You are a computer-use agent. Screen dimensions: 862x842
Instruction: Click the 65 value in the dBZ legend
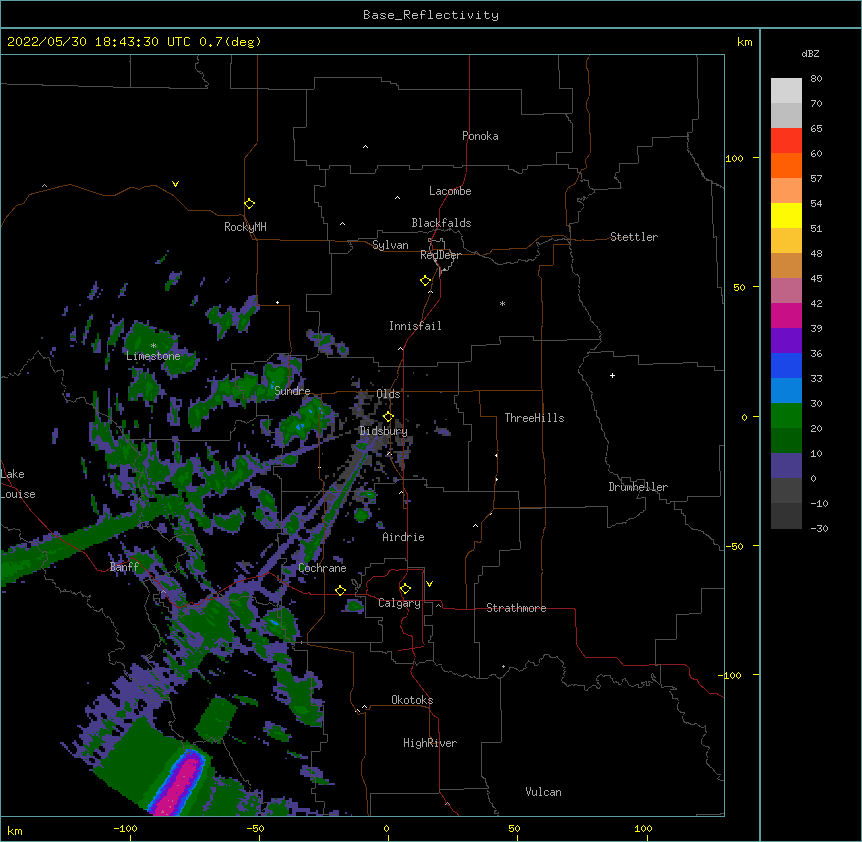[x=816, y=129]
